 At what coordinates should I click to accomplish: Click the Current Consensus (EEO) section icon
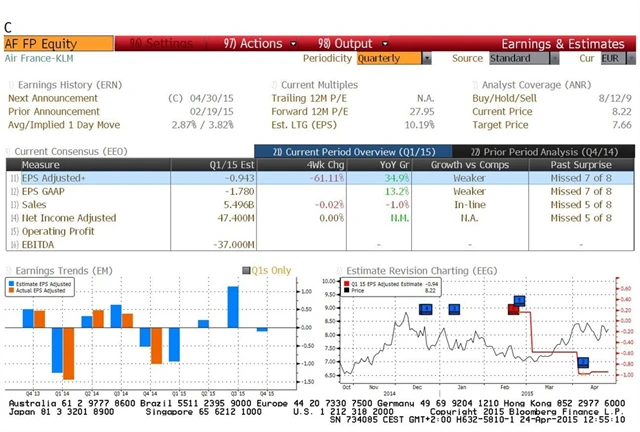[x=11, y=151]
